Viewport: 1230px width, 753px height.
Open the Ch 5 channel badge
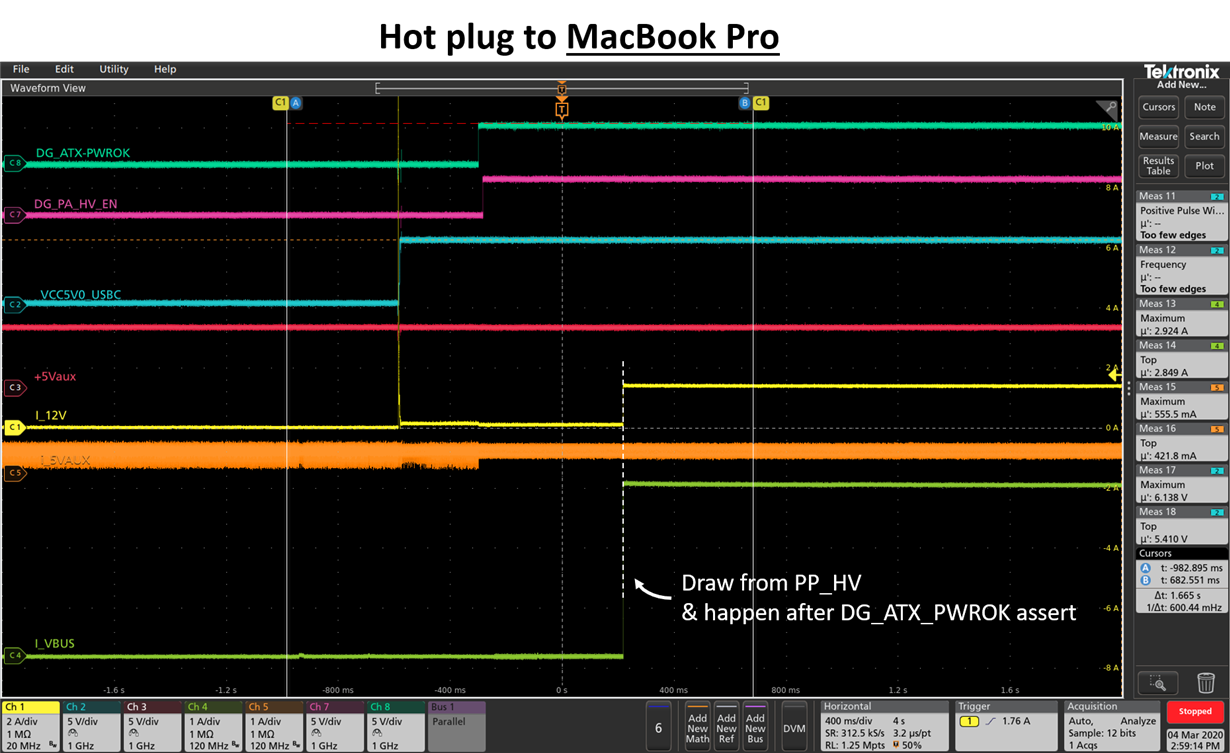(x=274, y=725)
